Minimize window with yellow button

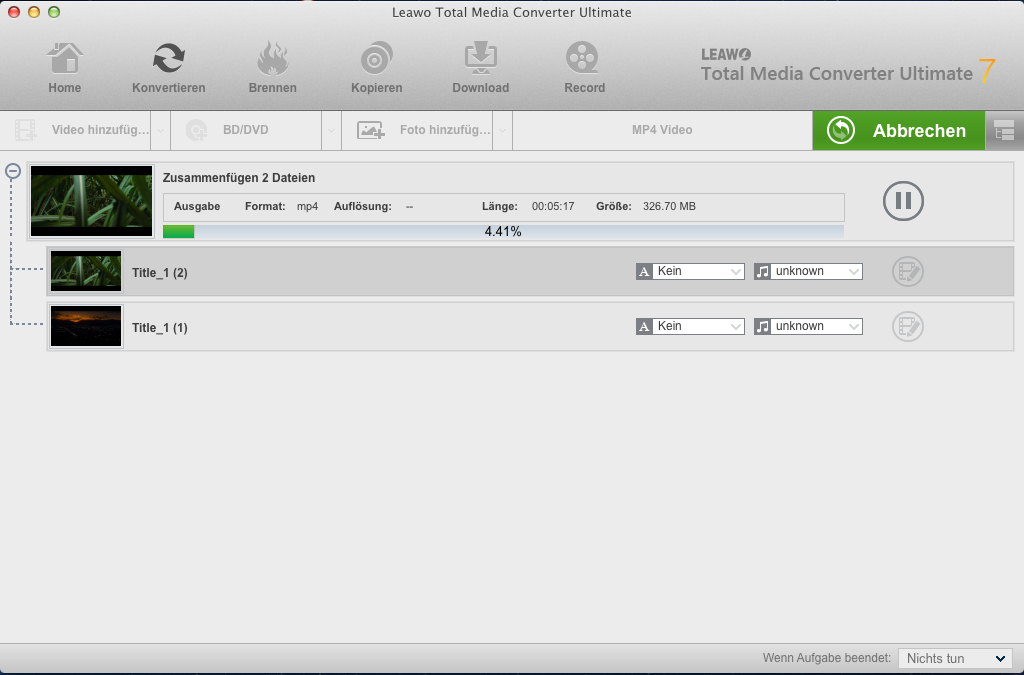tap(34, 12)
